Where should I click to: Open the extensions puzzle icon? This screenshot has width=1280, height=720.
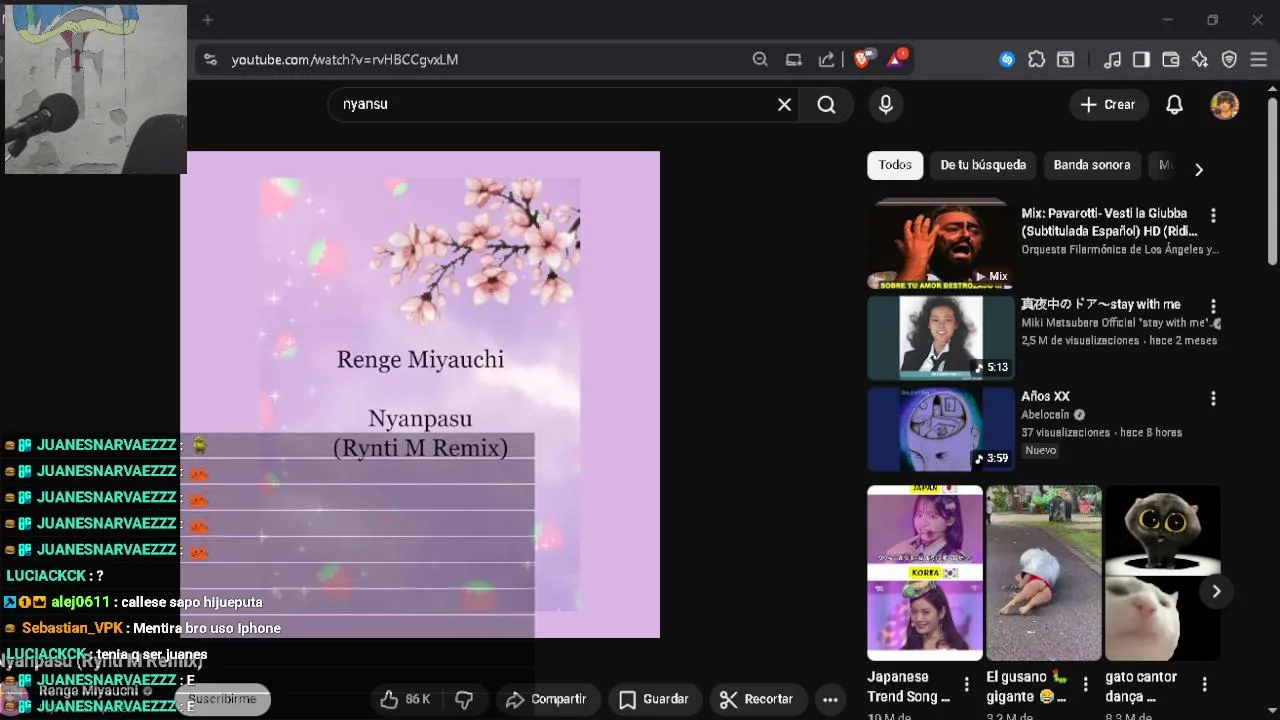pyautogui.click(x=1036, y=60)
